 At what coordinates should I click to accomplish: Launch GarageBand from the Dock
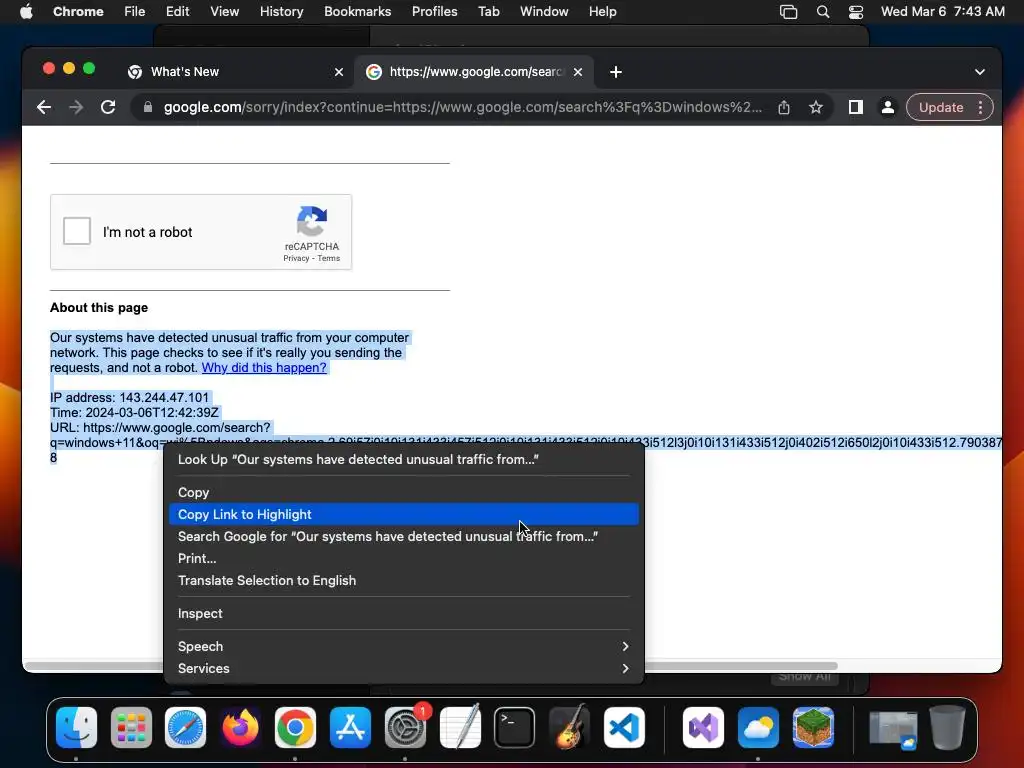pyautogui.click(x=569, y=727)
